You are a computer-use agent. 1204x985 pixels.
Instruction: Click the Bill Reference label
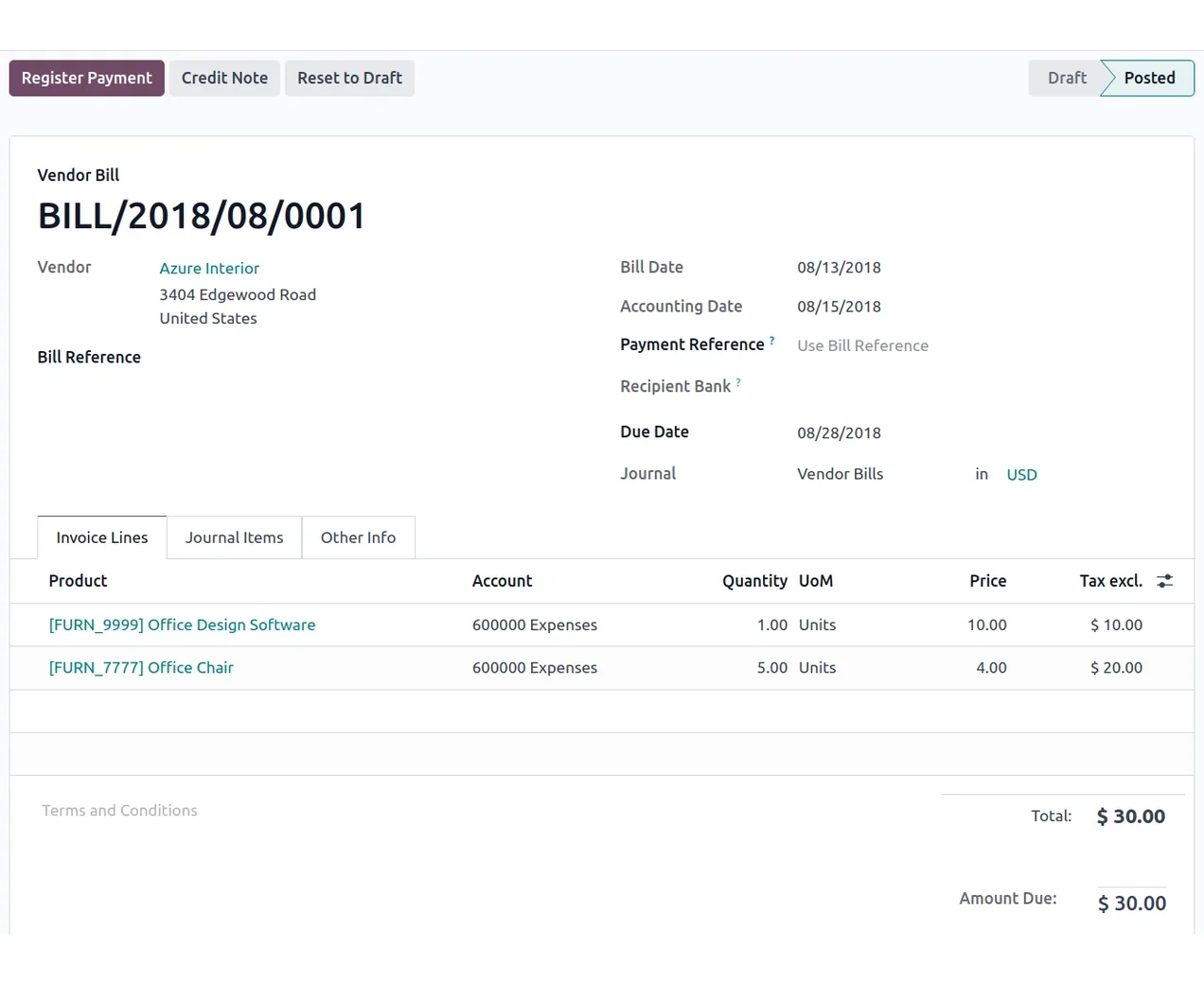(89, 357)
